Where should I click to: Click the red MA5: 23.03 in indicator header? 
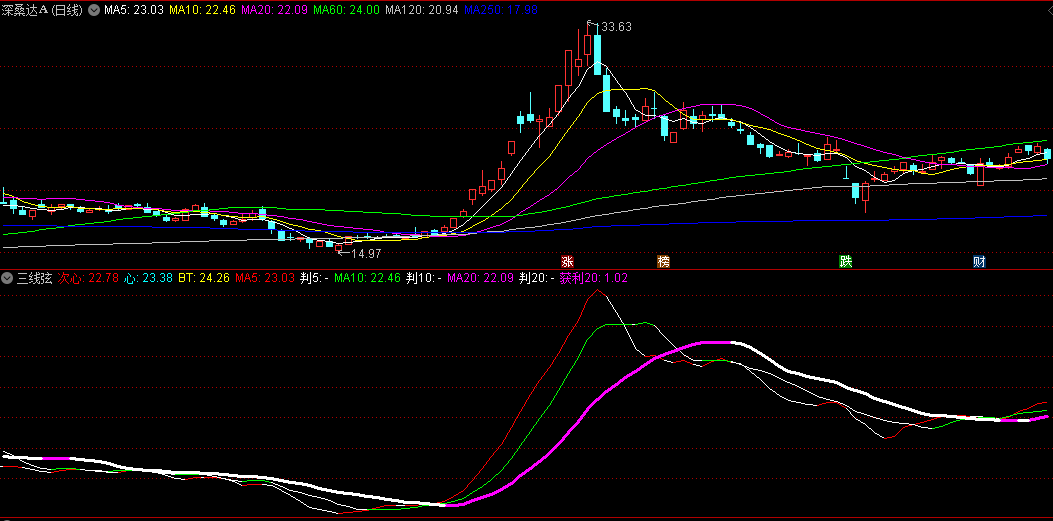[x=265, y=277]
